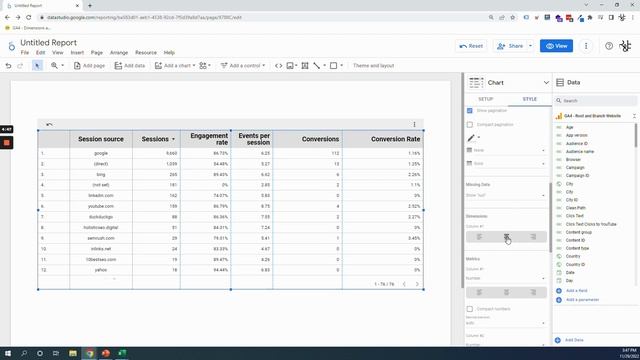The image size is (640, 360).
Task: Select the Browser field in Data panel
Action: tap(573, 160)
